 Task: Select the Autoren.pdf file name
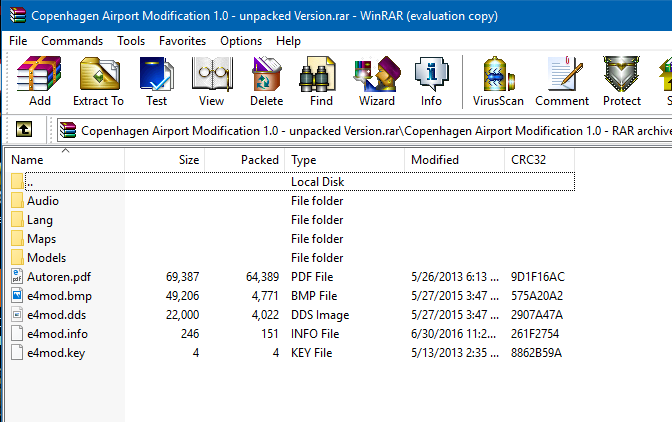[59, 277]
